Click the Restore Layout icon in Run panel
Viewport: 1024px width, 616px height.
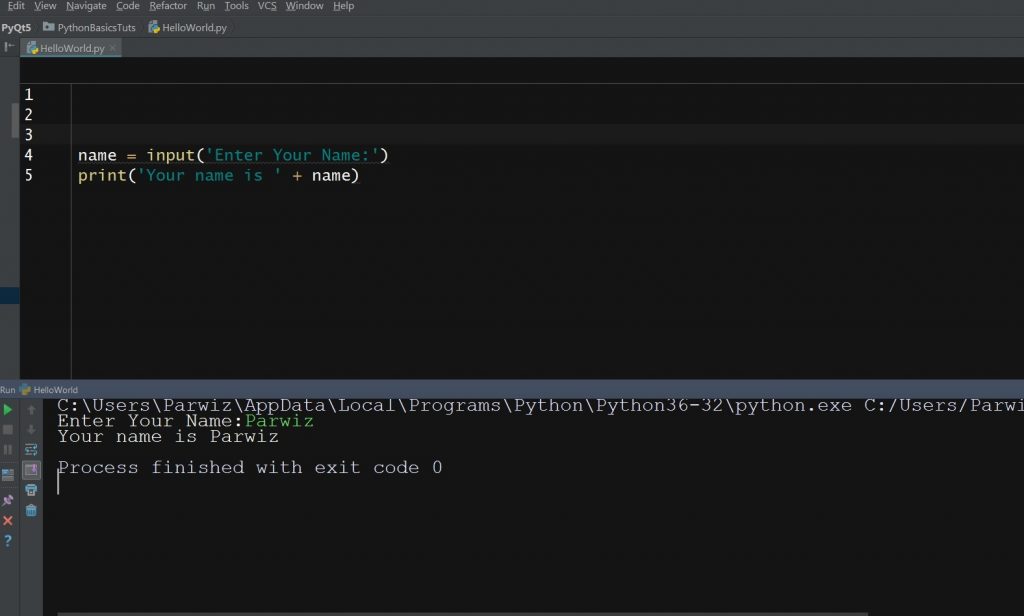[8, 475]
